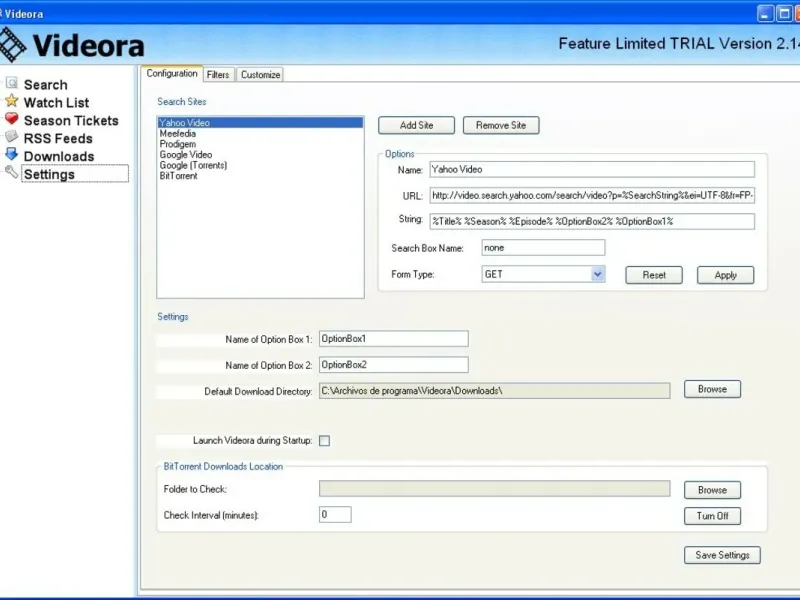The image size is (800, 600).
Task: Select Prodigem in Search Sites list
Action: (260, 144)
